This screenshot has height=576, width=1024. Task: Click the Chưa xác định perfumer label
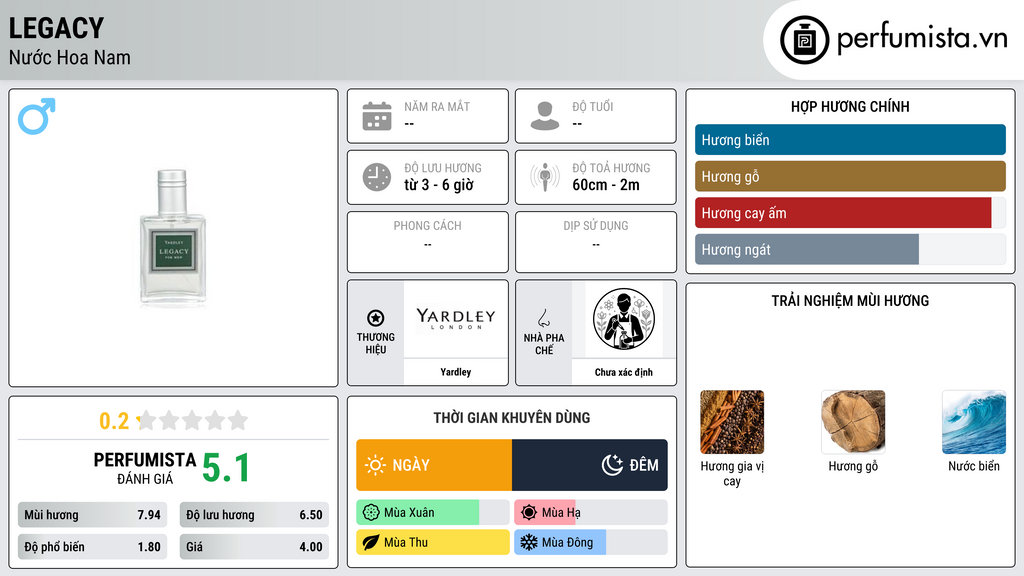pyautogui.click(x=624, y=372)
